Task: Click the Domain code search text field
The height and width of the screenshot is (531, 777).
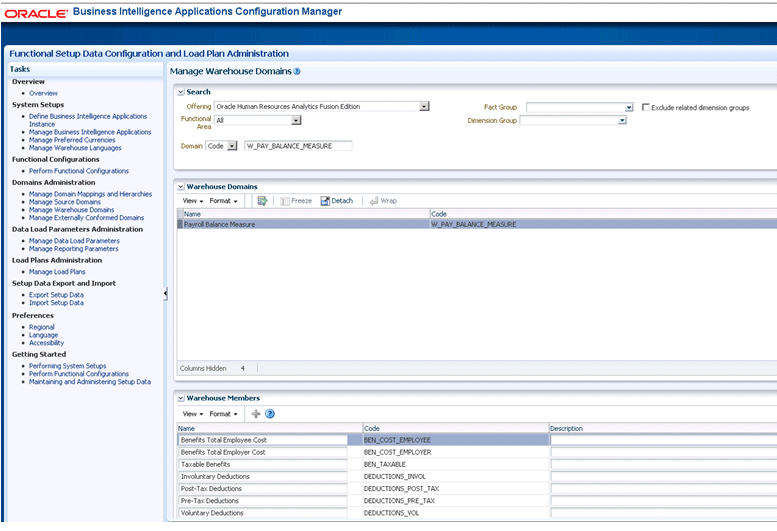Action: 298,146
